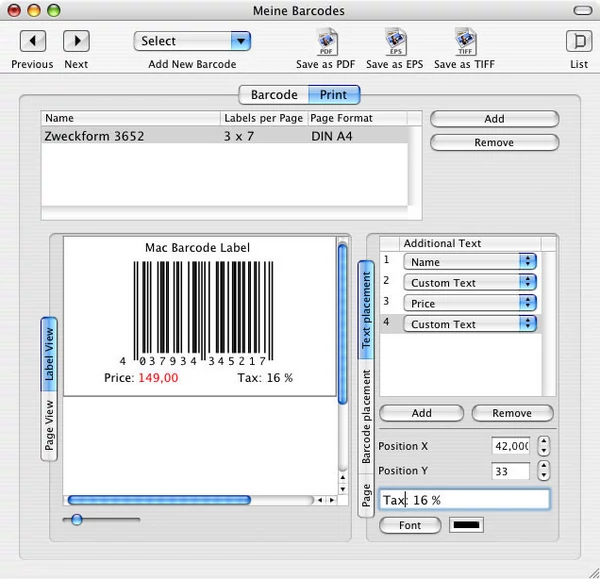Click the 'Tax: 16 %' text in preview

point(265,378)
